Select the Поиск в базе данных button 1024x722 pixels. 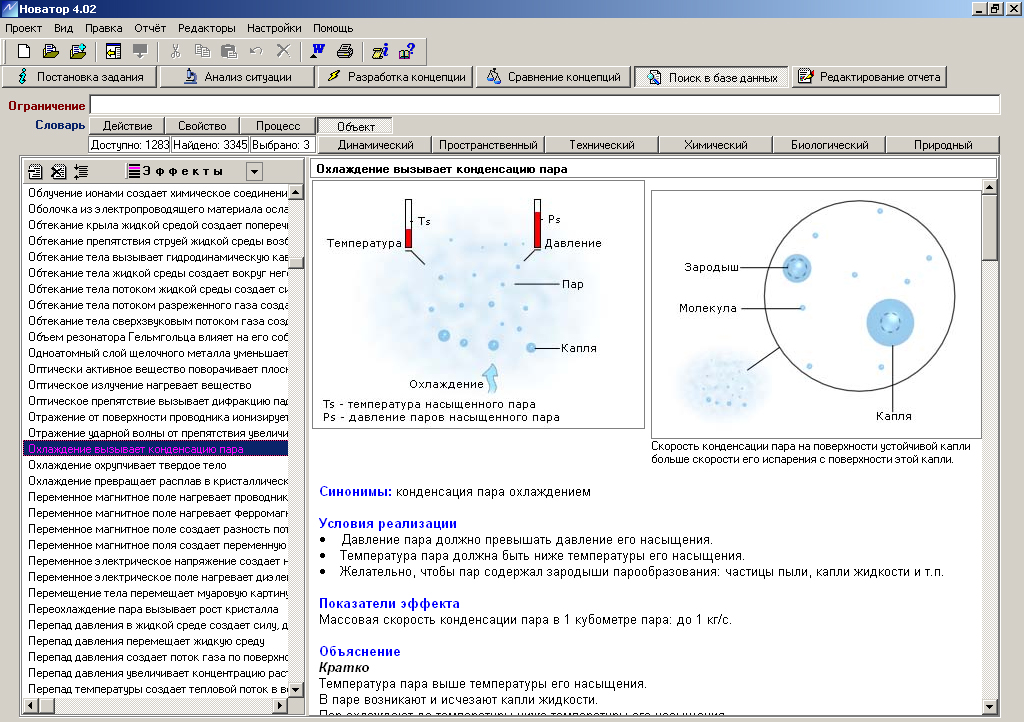712,78
